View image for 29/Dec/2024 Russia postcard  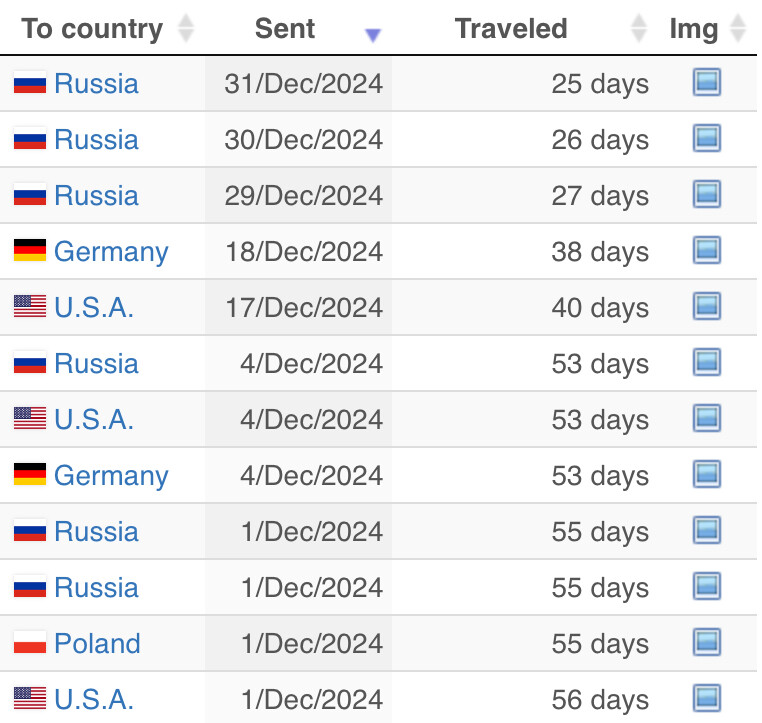(707, 195)
